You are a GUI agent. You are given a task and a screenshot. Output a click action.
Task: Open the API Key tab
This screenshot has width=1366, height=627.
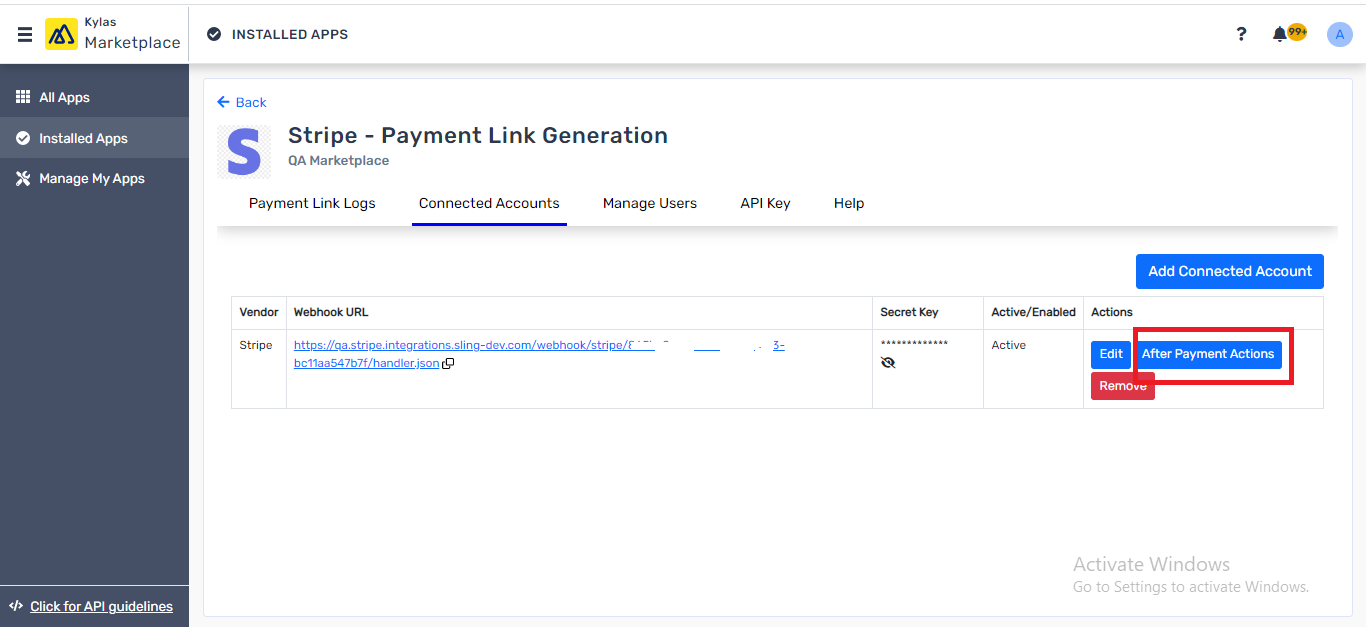pyautogui.click(x=765, y=203)
